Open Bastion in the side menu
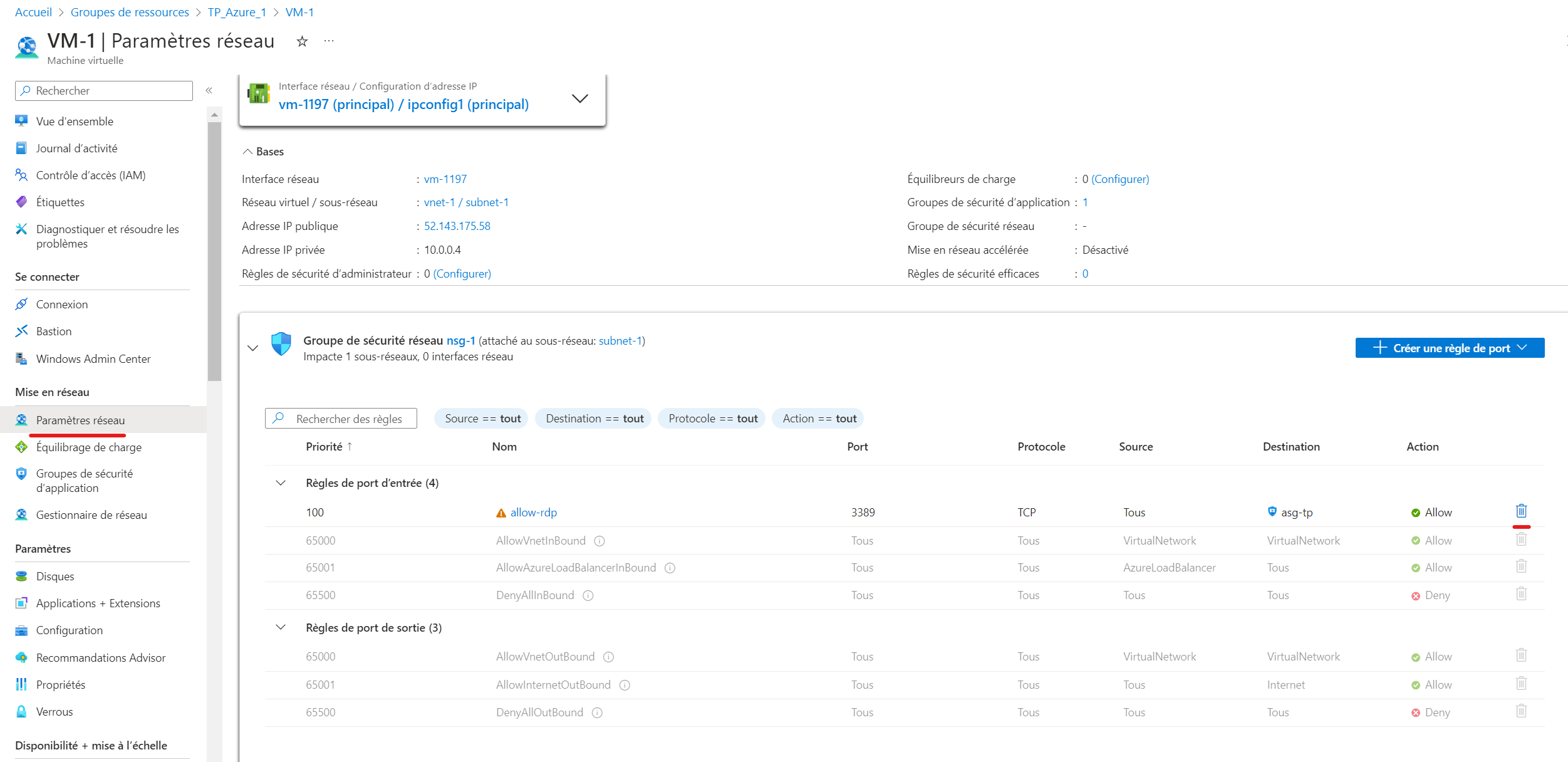Screen dimensions: 1568x762 54,331
